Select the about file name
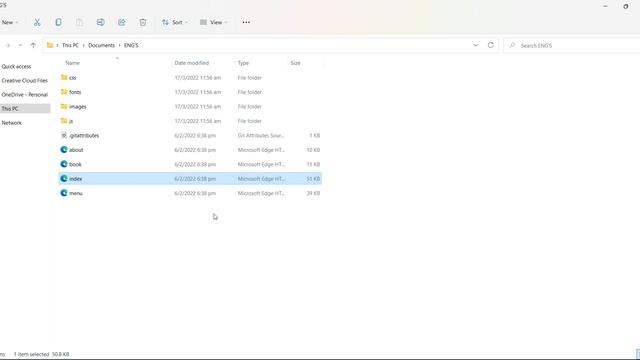Screen dimensions: 640x360 pyautogui.click(x=76, y=150)
